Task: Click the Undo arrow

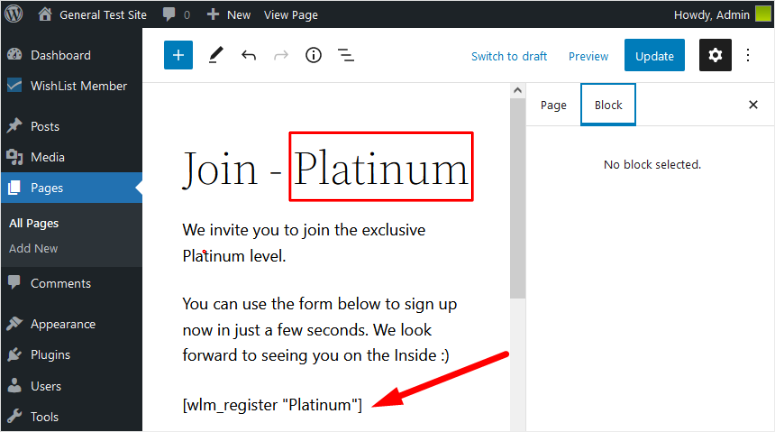Action: (x=249, y=56)
